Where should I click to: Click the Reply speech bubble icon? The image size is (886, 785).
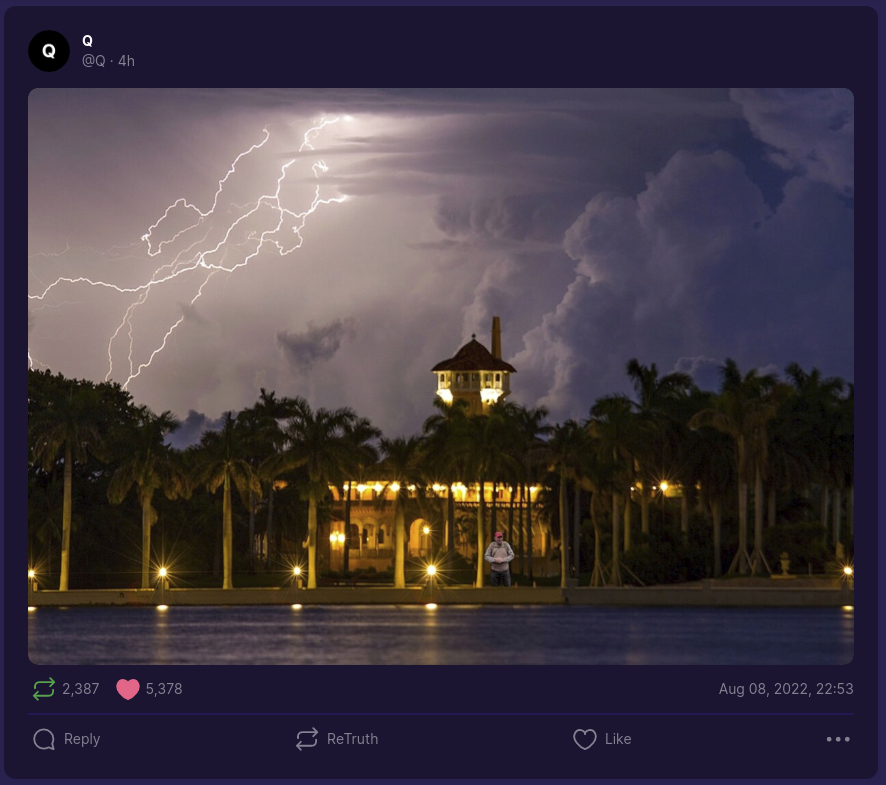[44, 739]
